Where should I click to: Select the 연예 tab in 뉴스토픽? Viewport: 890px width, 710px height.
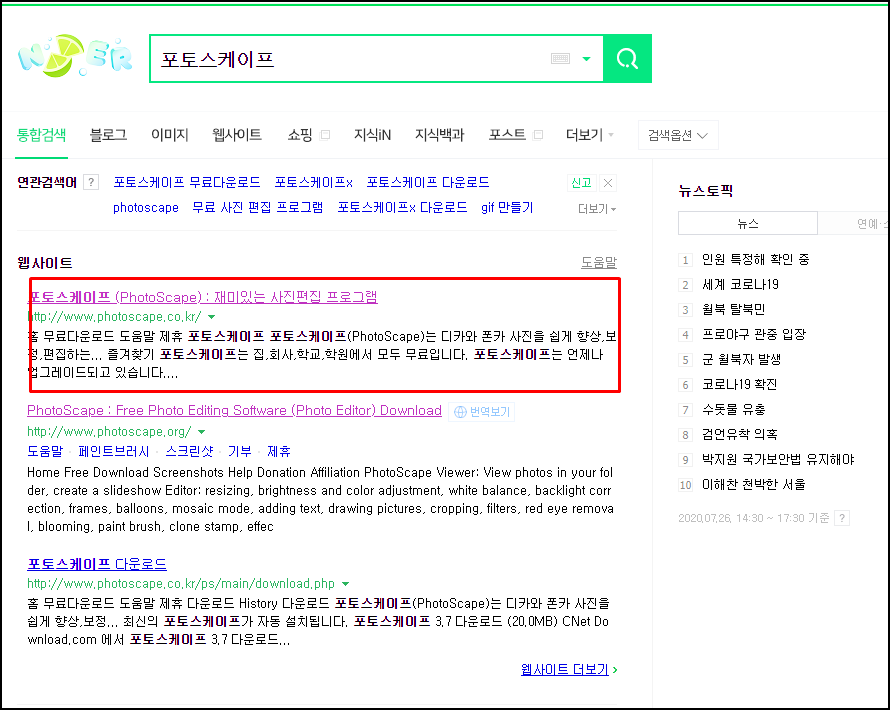854,224
